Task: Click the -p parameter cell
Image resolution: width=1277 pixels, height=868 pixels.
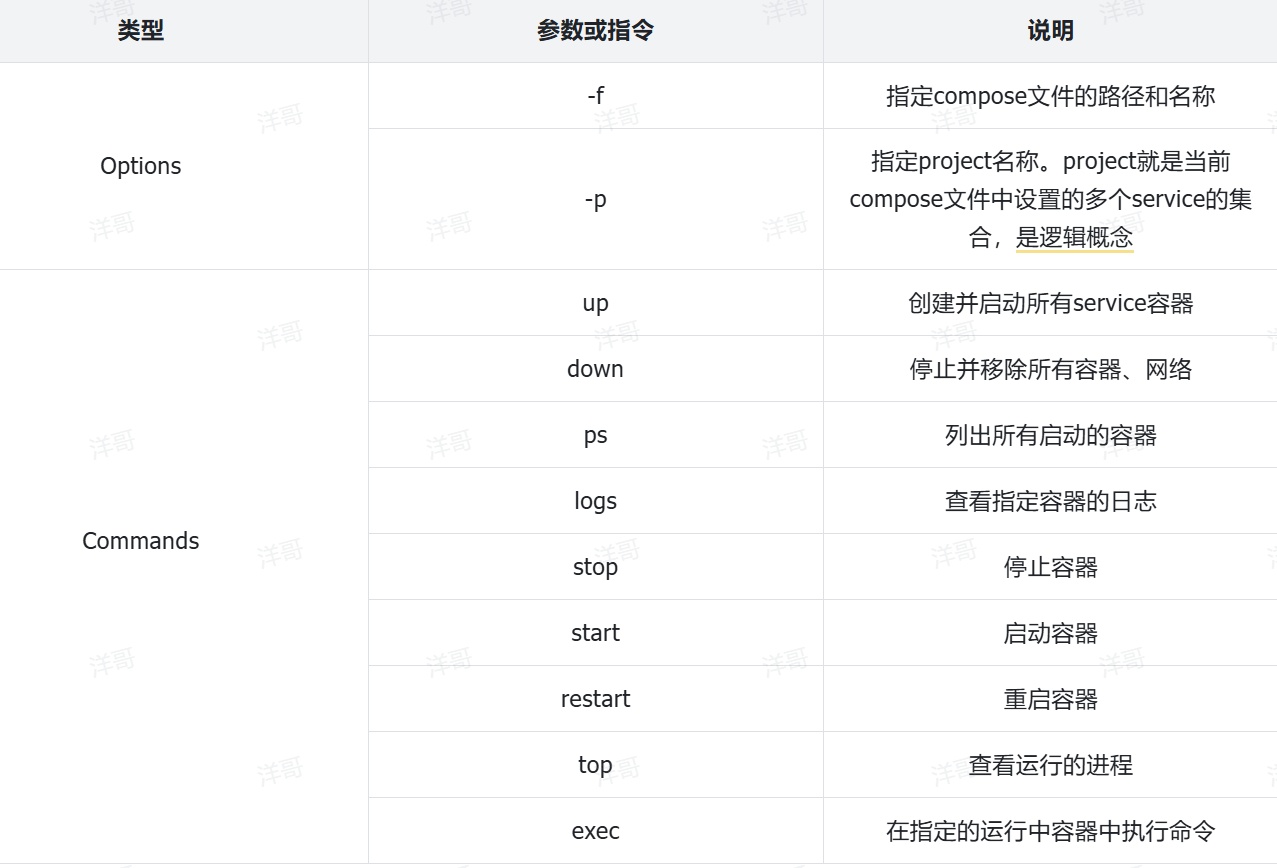Action: (x=595, y=199)
